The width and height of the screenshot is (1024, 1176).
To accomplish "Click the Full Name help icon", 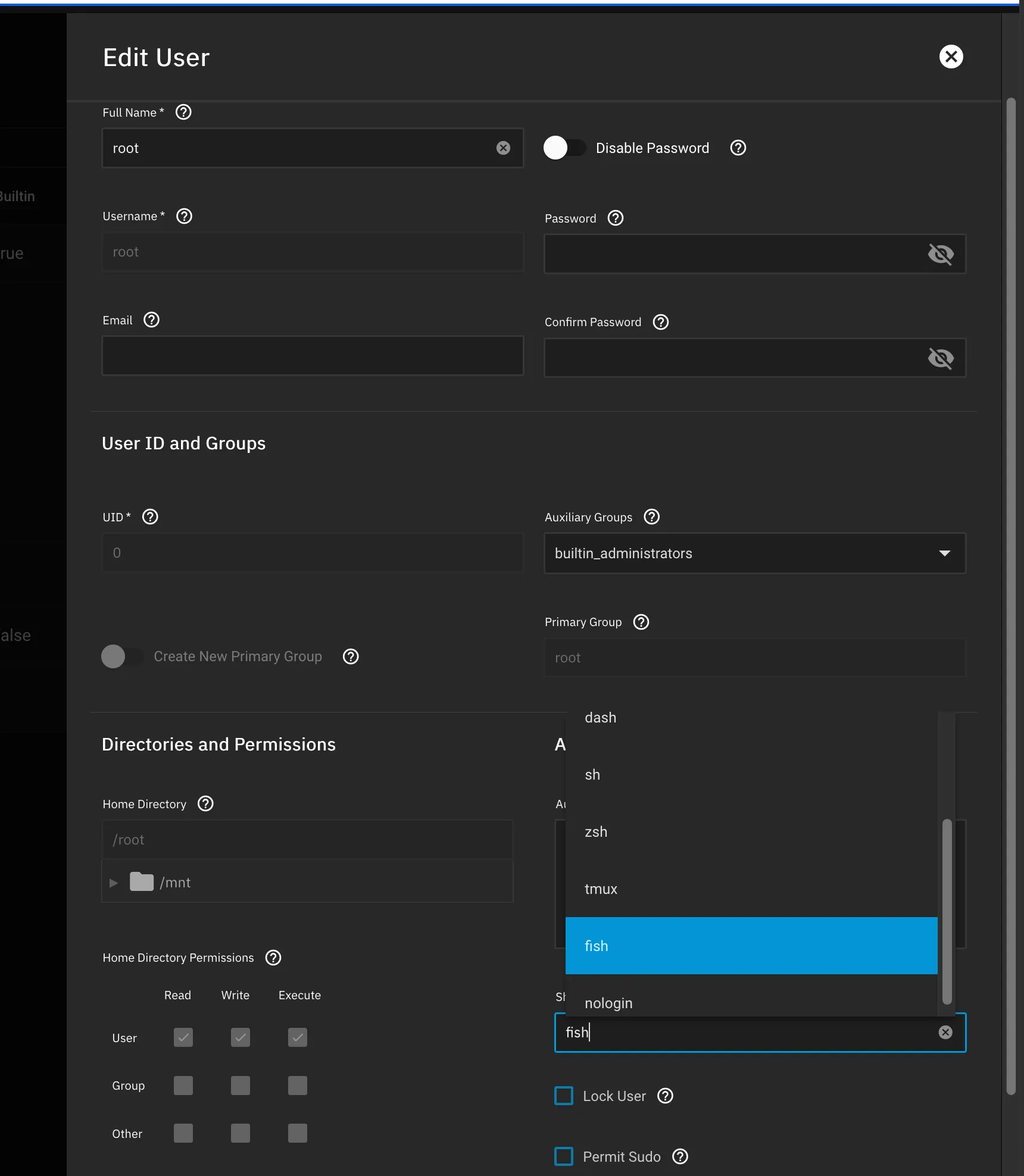I will click(183, 112).
